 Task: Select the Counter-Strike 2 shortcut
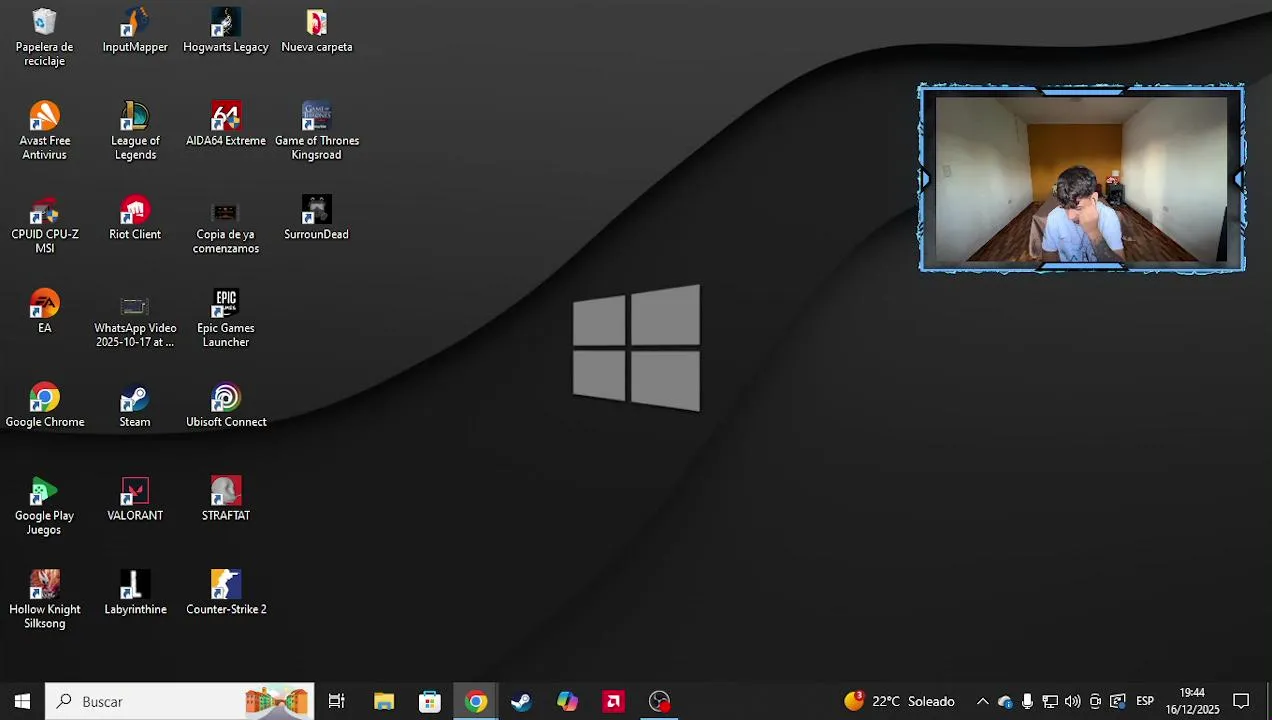226,593
